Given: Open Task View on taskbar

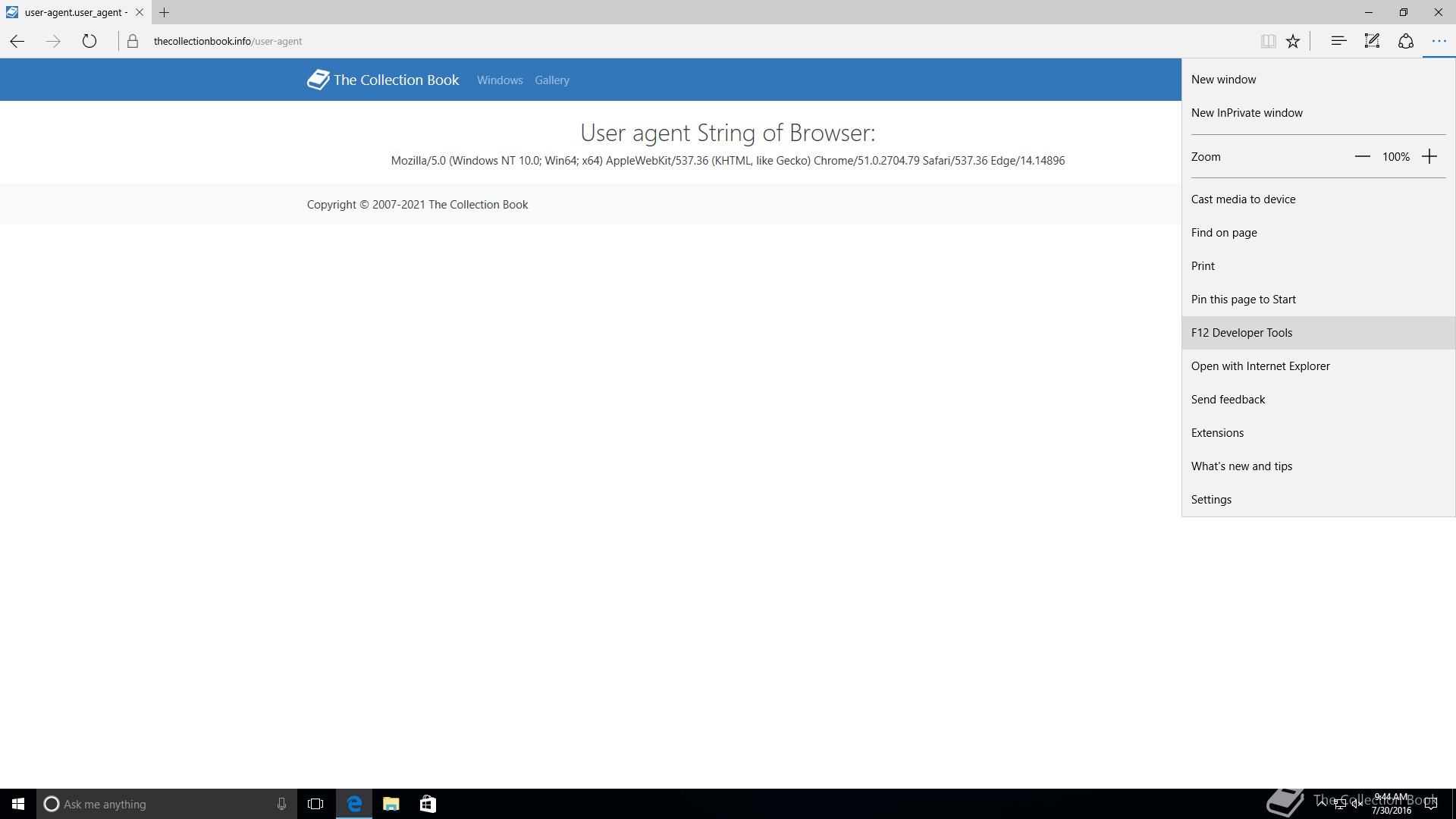Looking at the screenshot, I should (x=315, y=804).
